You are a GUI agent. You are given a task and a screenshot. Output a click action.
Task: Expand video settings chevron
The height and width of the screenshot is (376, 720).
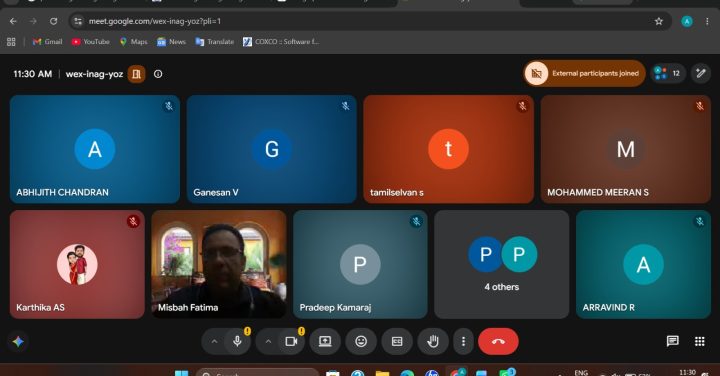point(268,342)
